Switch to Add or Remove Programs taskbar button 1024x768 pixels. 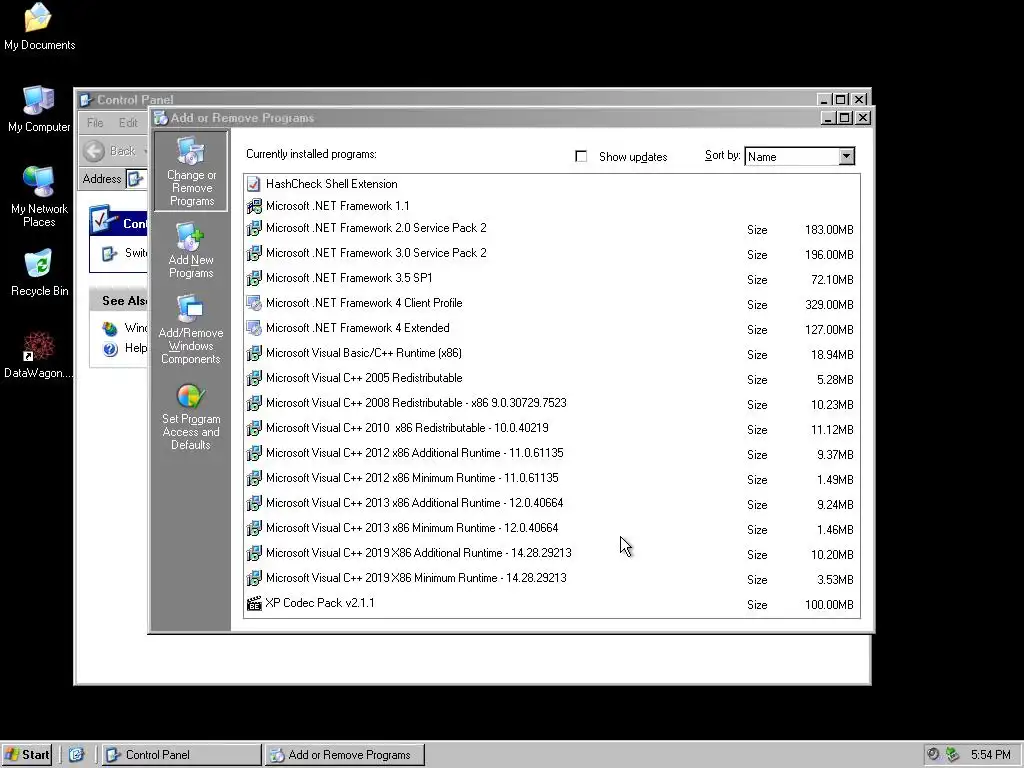345,754
